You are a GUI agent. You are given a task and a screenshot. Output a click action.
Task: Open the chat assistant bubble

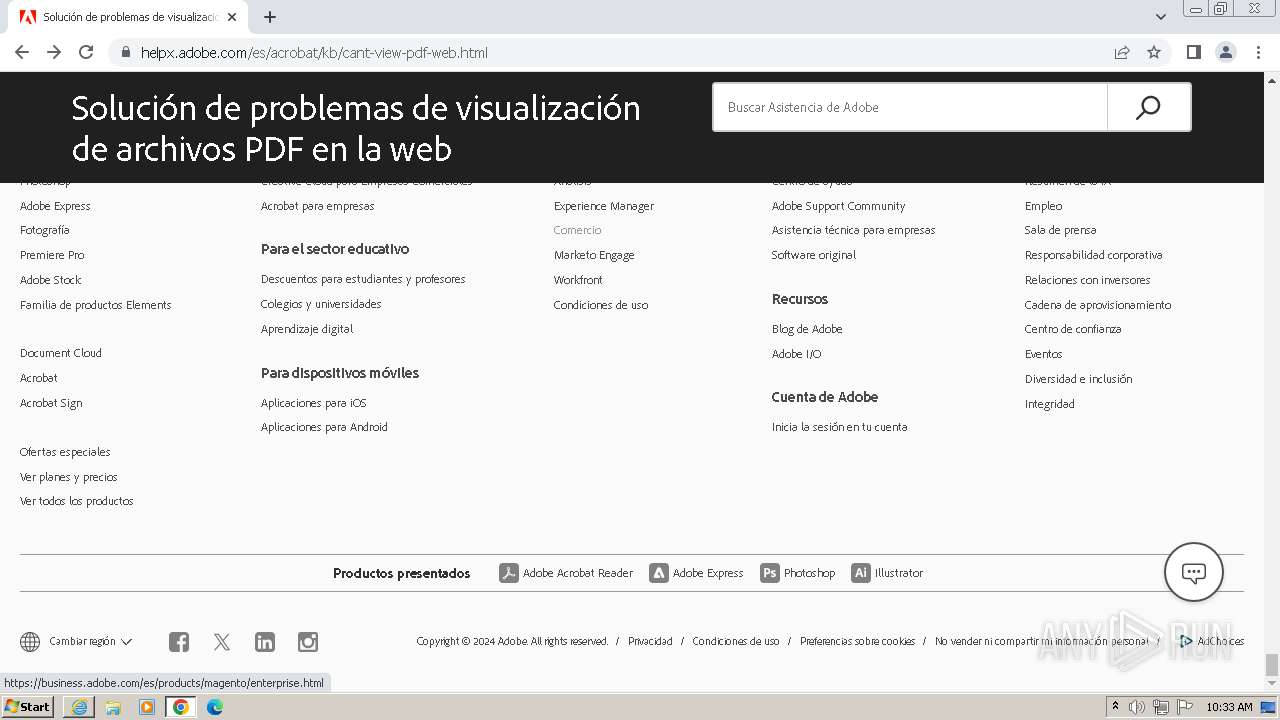click(x=1194, y=572)
